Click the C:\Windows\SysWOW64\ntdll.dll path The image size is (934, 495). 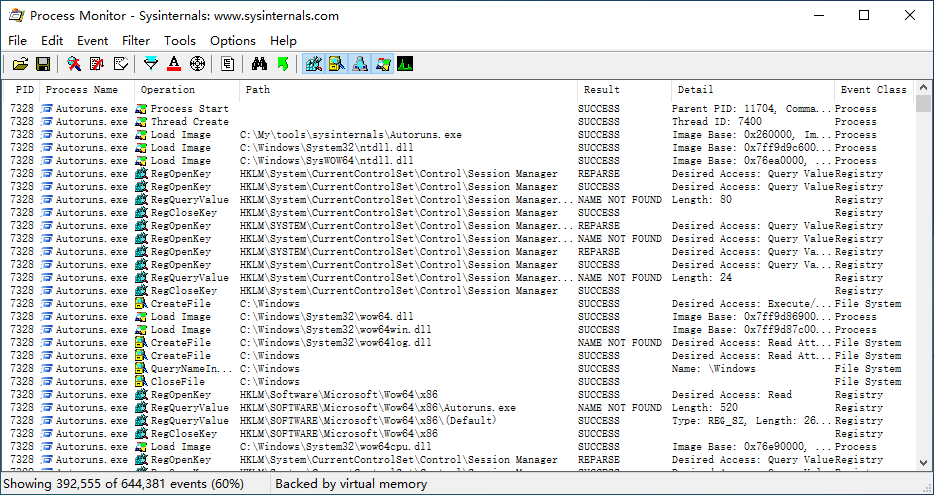326,161
